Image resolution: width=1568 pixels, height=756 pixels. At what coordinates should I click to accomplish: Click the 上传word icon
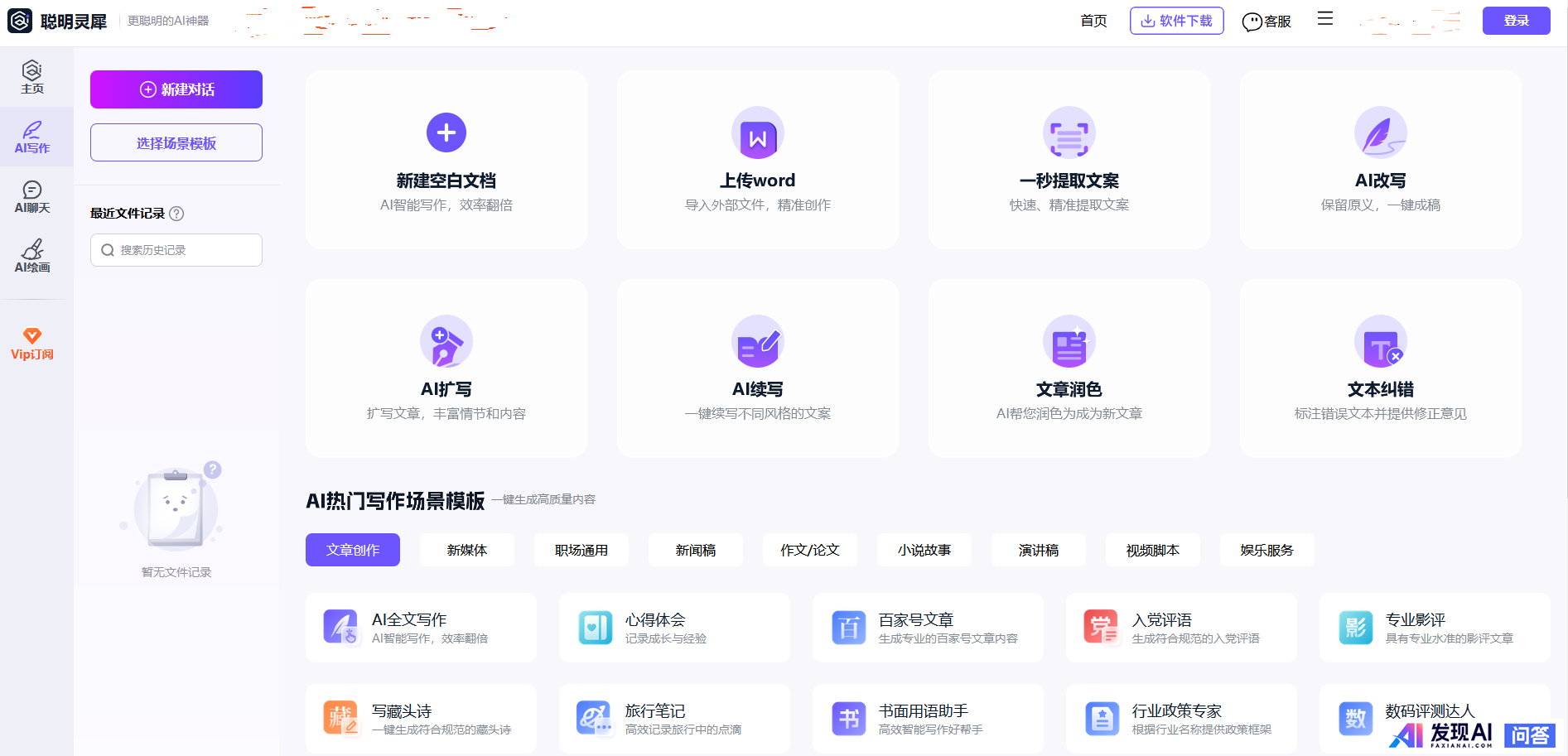[x=757, y=133]
